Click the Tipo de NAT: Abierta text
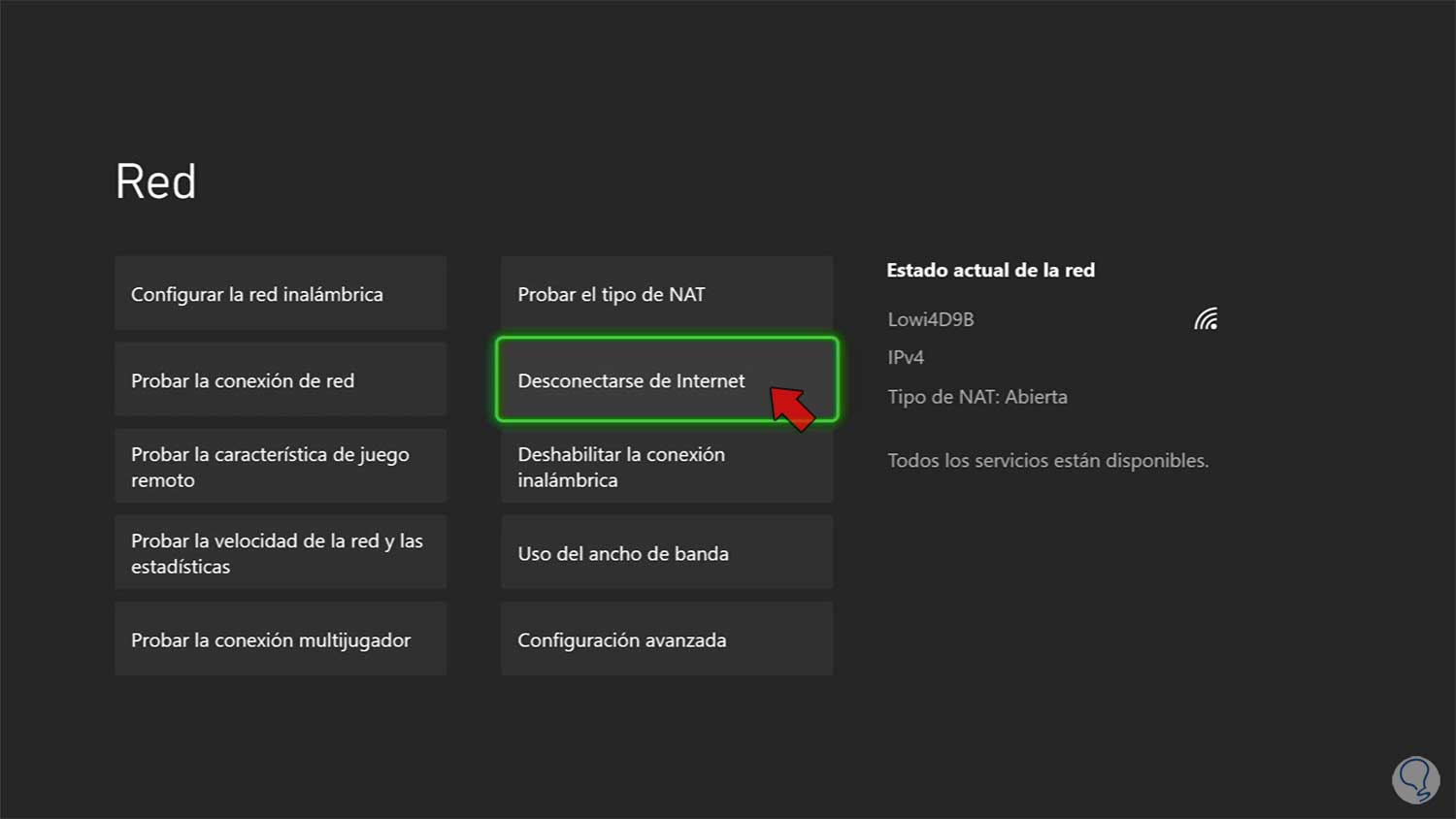Image resolution: width=1456 pixels, height=819 pixels. (976, 397)
